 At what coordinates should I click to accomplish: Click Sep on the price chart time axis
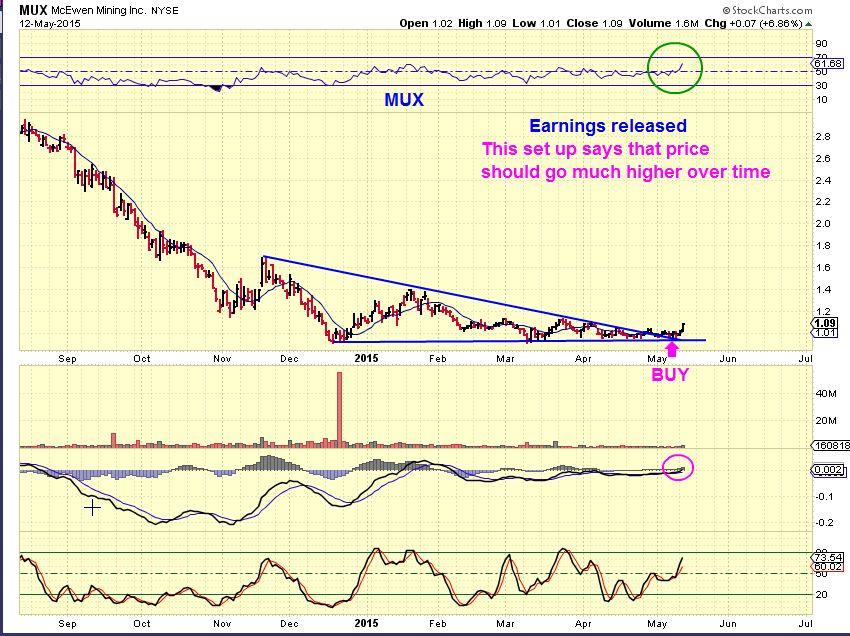(67, 358)
